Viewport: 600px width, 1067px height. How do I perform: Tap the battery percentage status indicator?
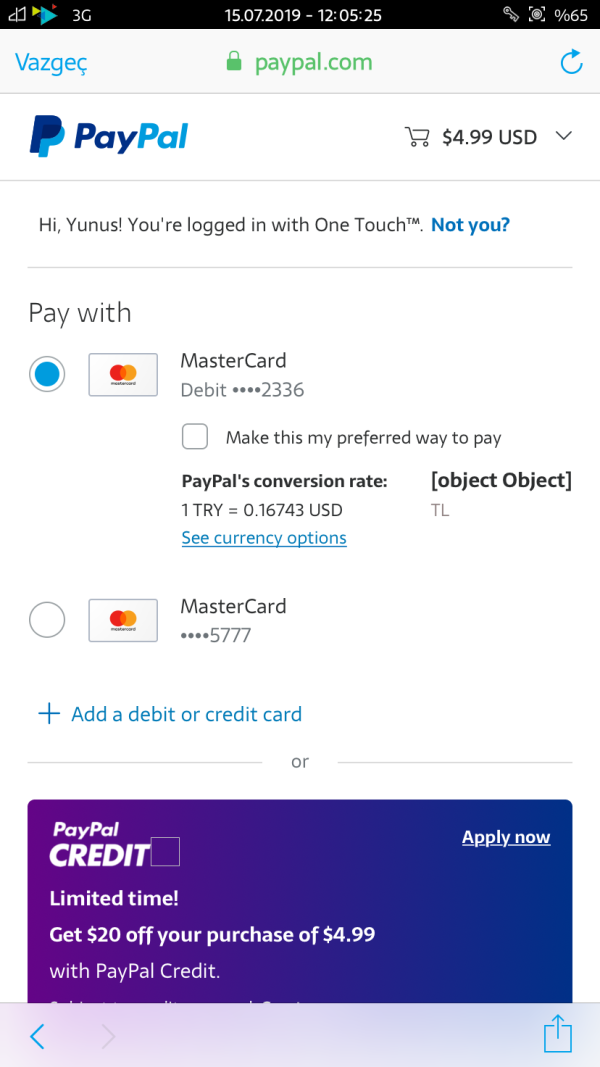click(571, 14)
